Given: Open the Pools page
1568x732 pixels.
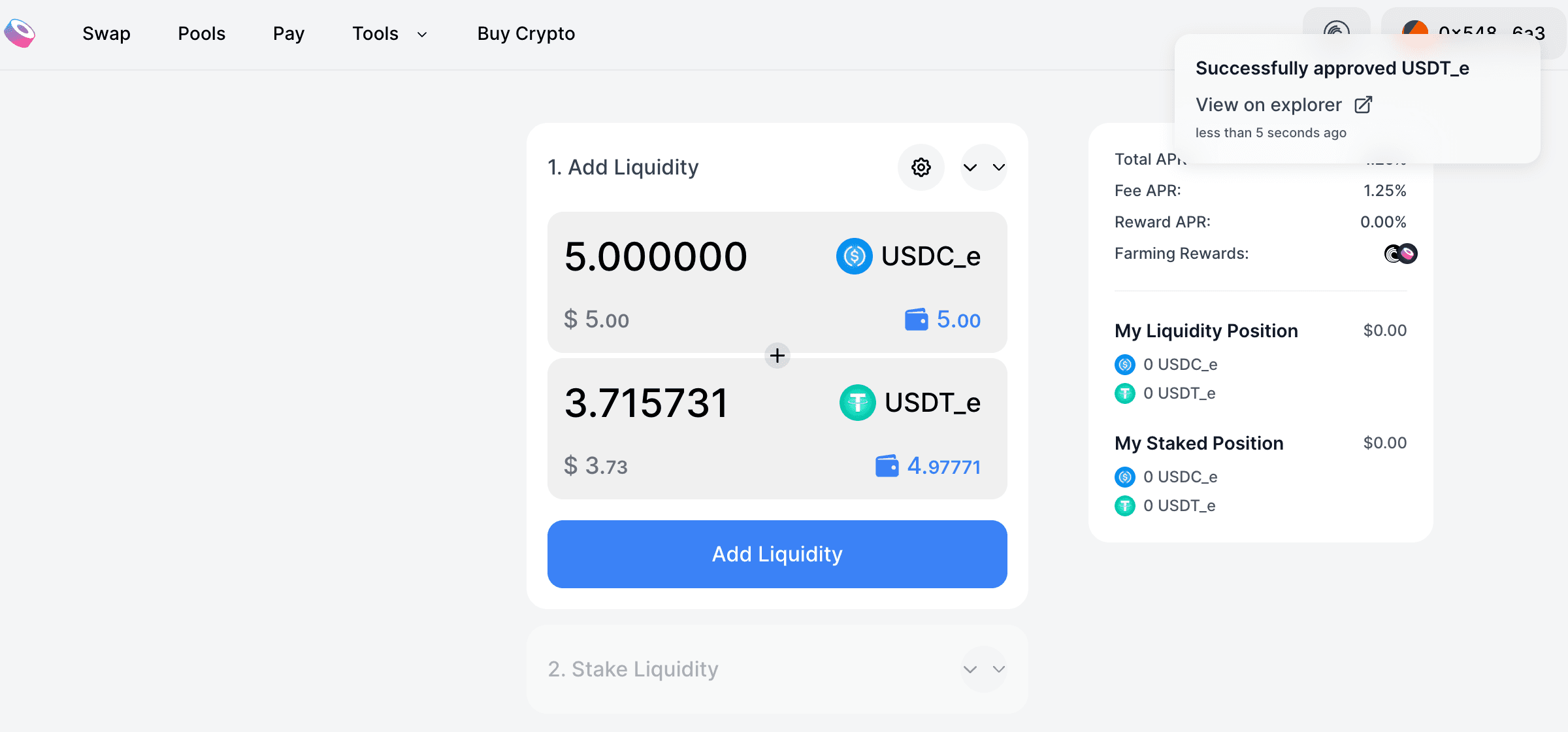Looking at the screenshot, I should point(201,33).
